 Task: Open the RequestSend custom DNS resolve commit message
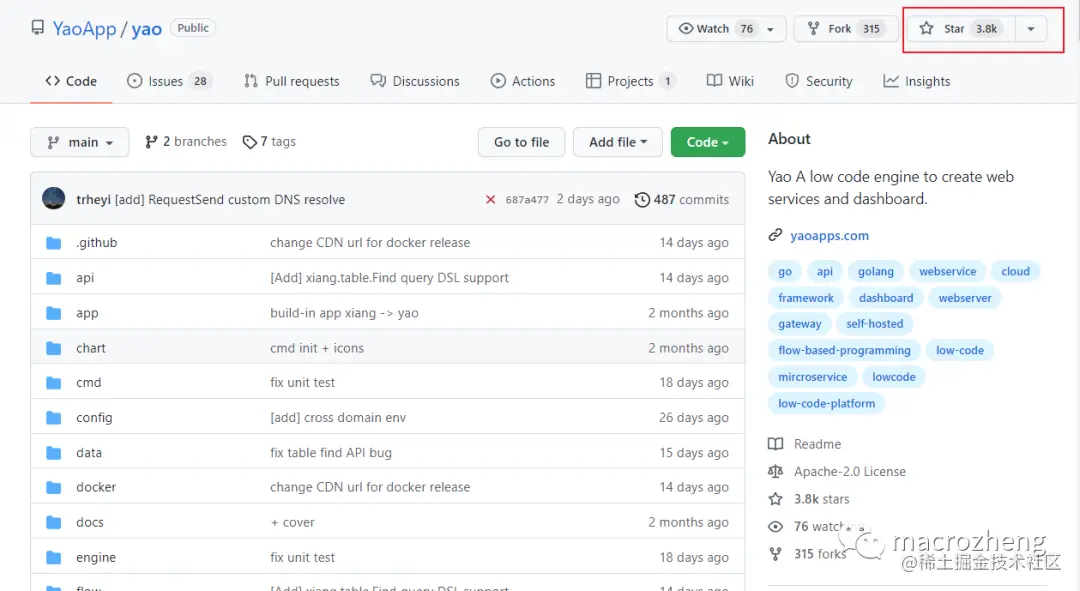[229, 200]
